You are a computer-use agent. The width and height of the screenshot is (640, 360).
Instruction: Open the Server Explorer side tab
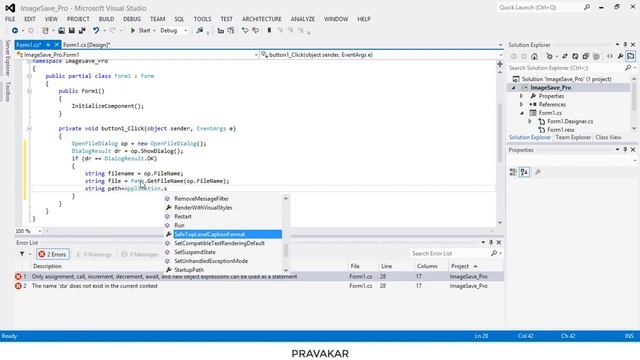(x=7, y=58)
